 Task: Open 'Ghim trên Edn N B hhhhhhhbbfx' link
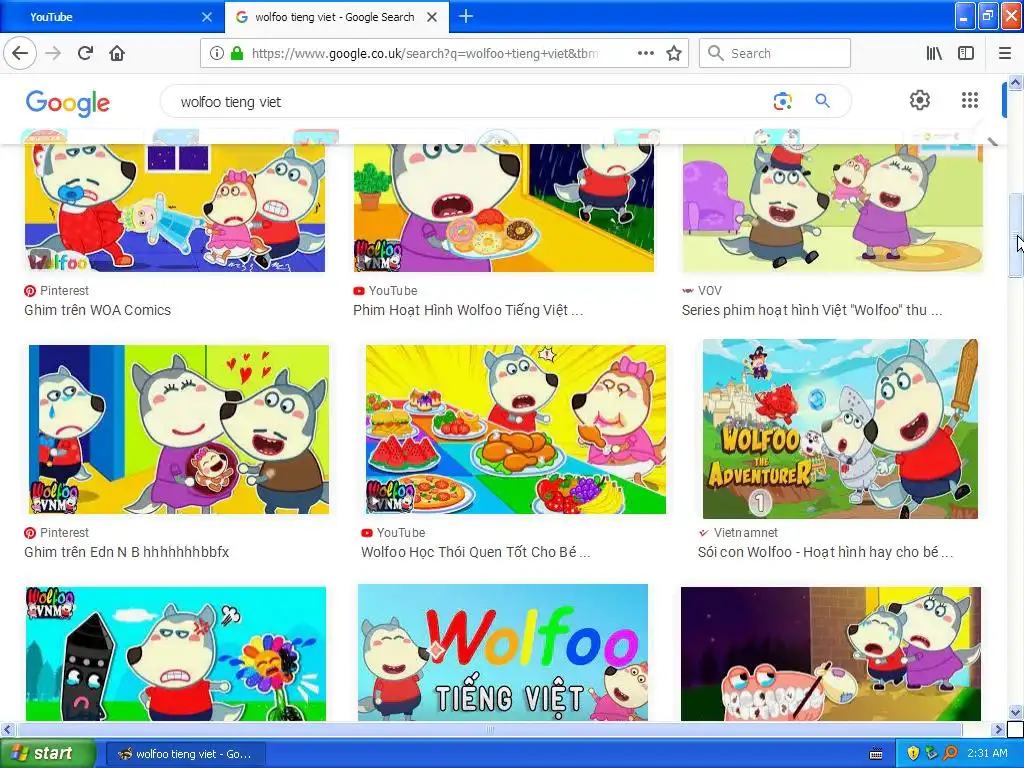(127, 552)
